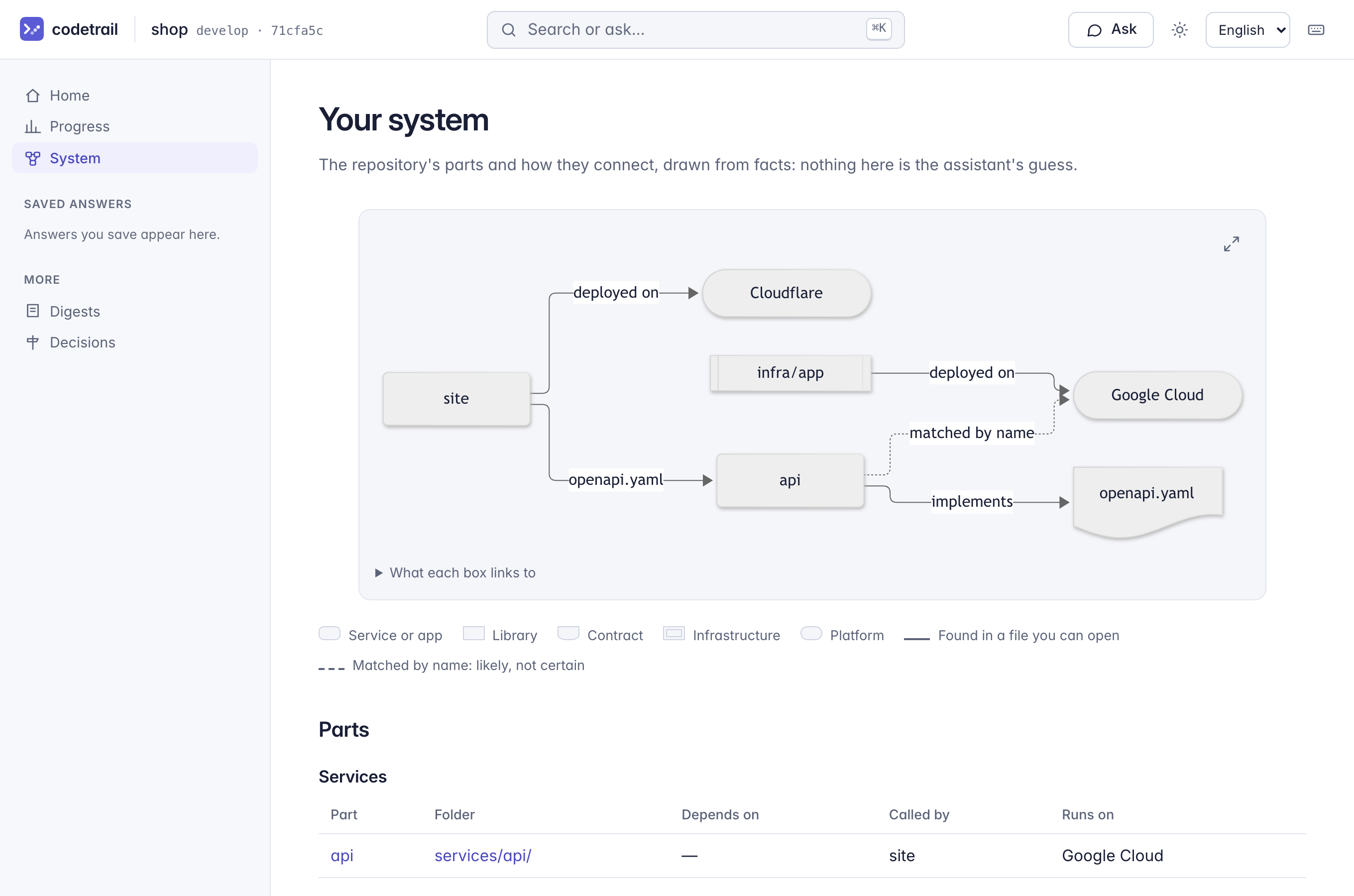This screenshot has width=1354, height=896.
Task: Open Digests in the sidebar
Action: [x=135, y=311]
